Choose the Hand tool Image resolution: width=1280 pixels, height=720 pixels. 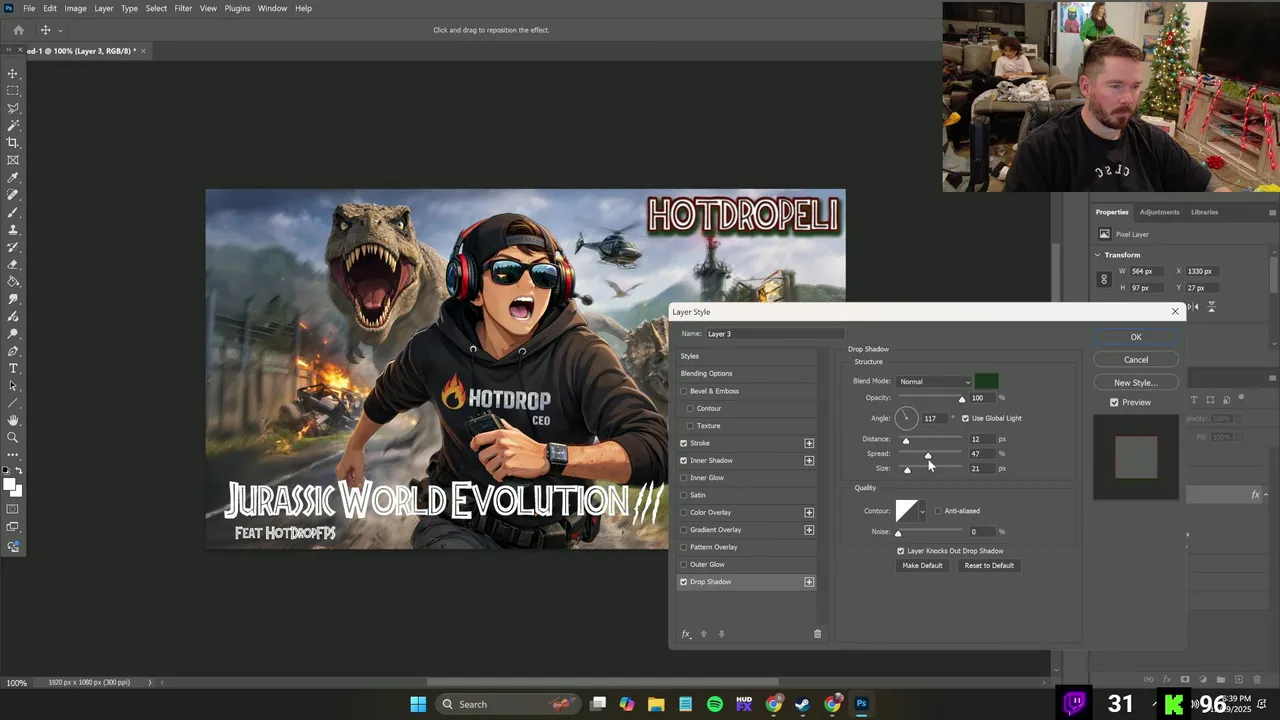point(13,420)
